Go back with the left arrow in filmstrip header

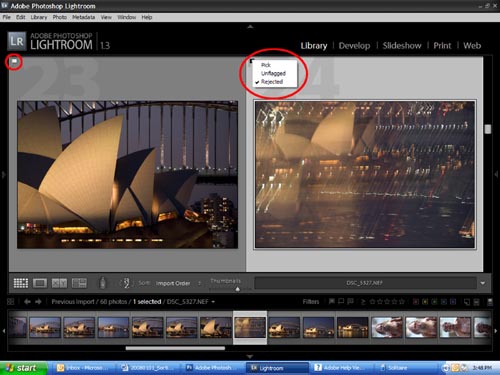point(27,302)
